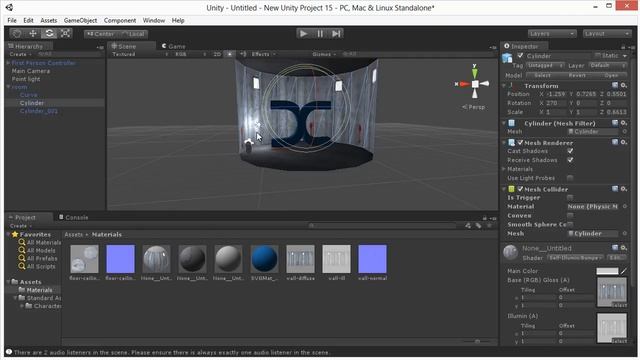Open the scene Effects dropdown

coord(264,54)
